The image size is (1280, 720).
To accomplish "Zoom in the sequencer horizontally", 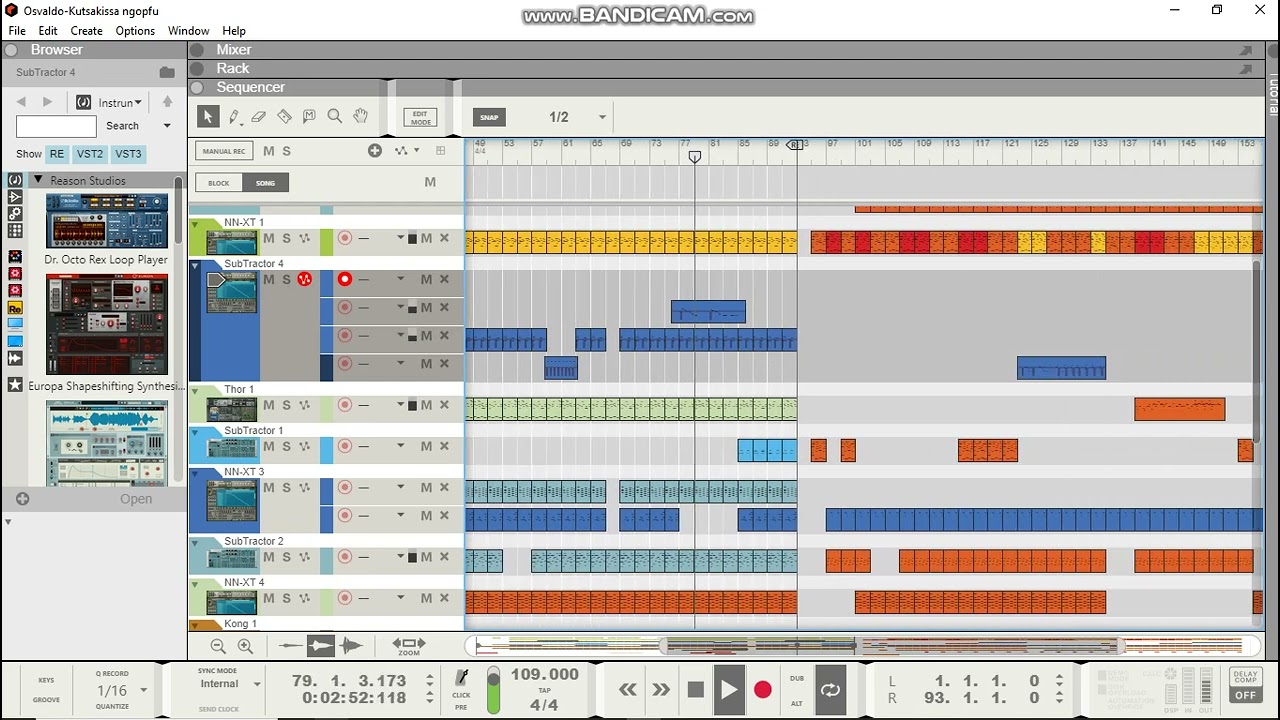I will click(245, 646).
